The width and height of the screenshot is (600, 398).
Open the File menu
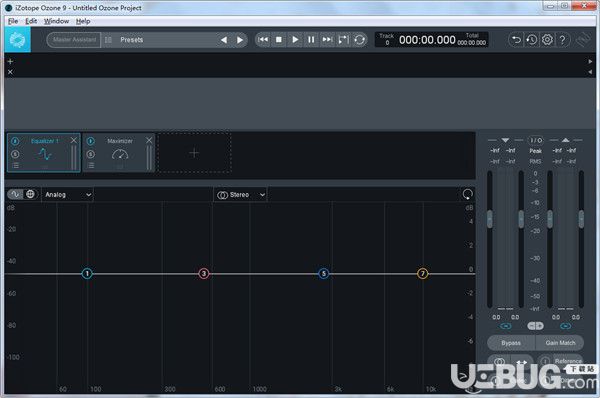[x=13, y=21]
